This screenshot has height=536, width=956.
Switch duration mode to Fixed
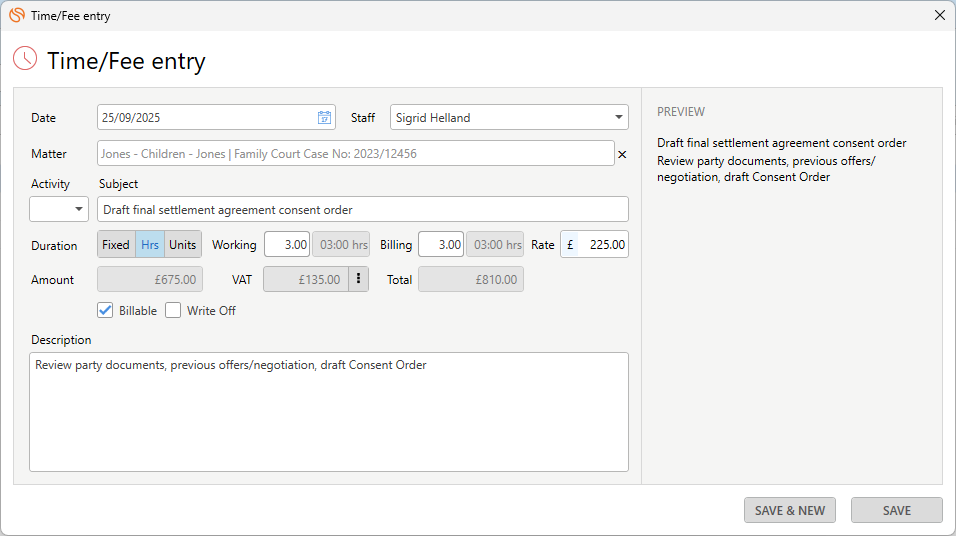pos(116,245)
